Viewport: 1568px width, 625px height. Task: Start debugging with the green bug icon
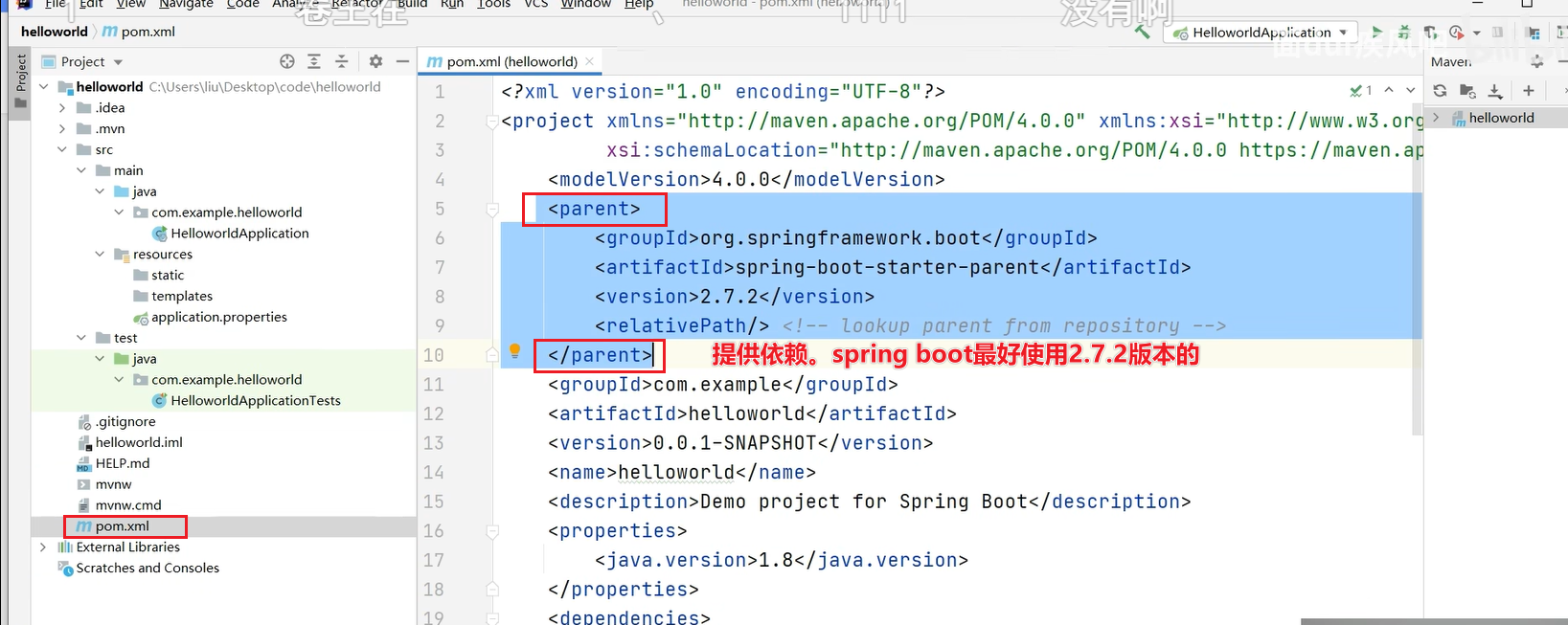coord(1403,33)
